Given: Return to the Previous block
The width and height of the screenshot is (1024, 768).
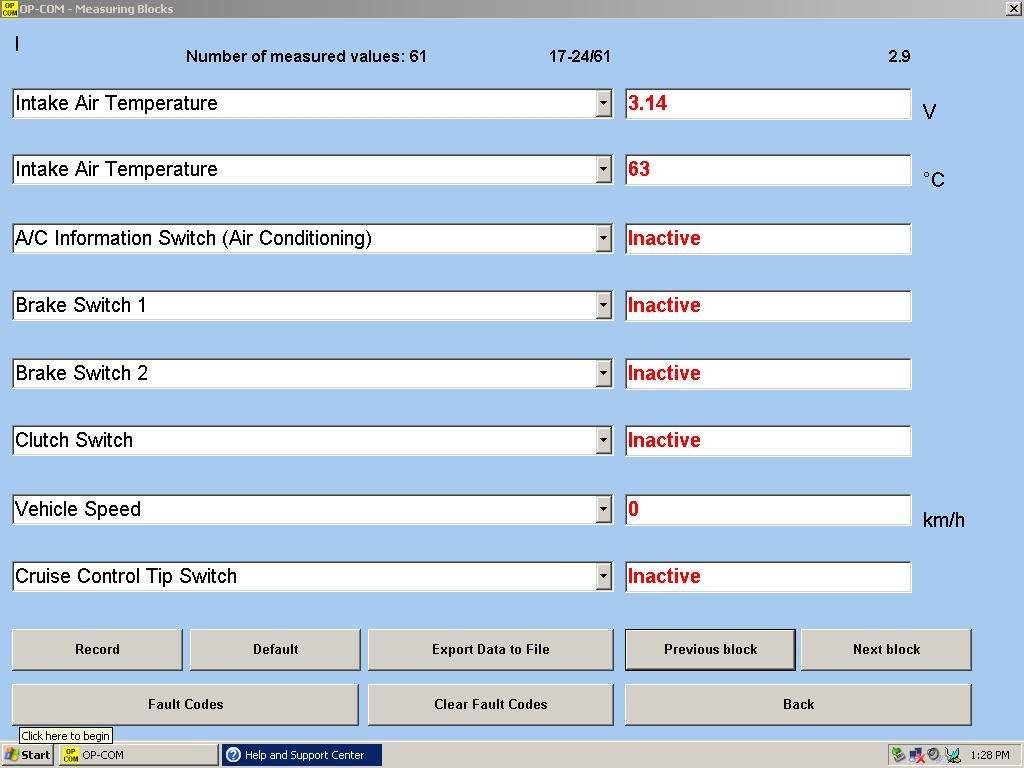Looking at the screenshot, I should (x=711, y=649).
